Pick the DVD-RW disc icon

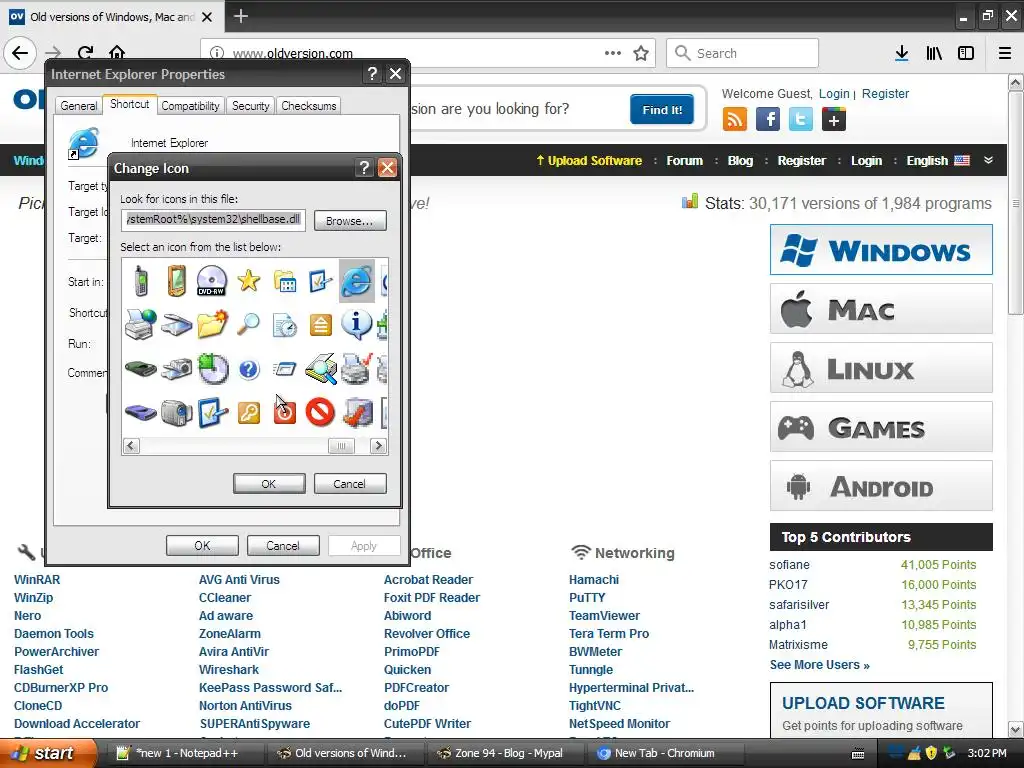click(x=212, y=281)
